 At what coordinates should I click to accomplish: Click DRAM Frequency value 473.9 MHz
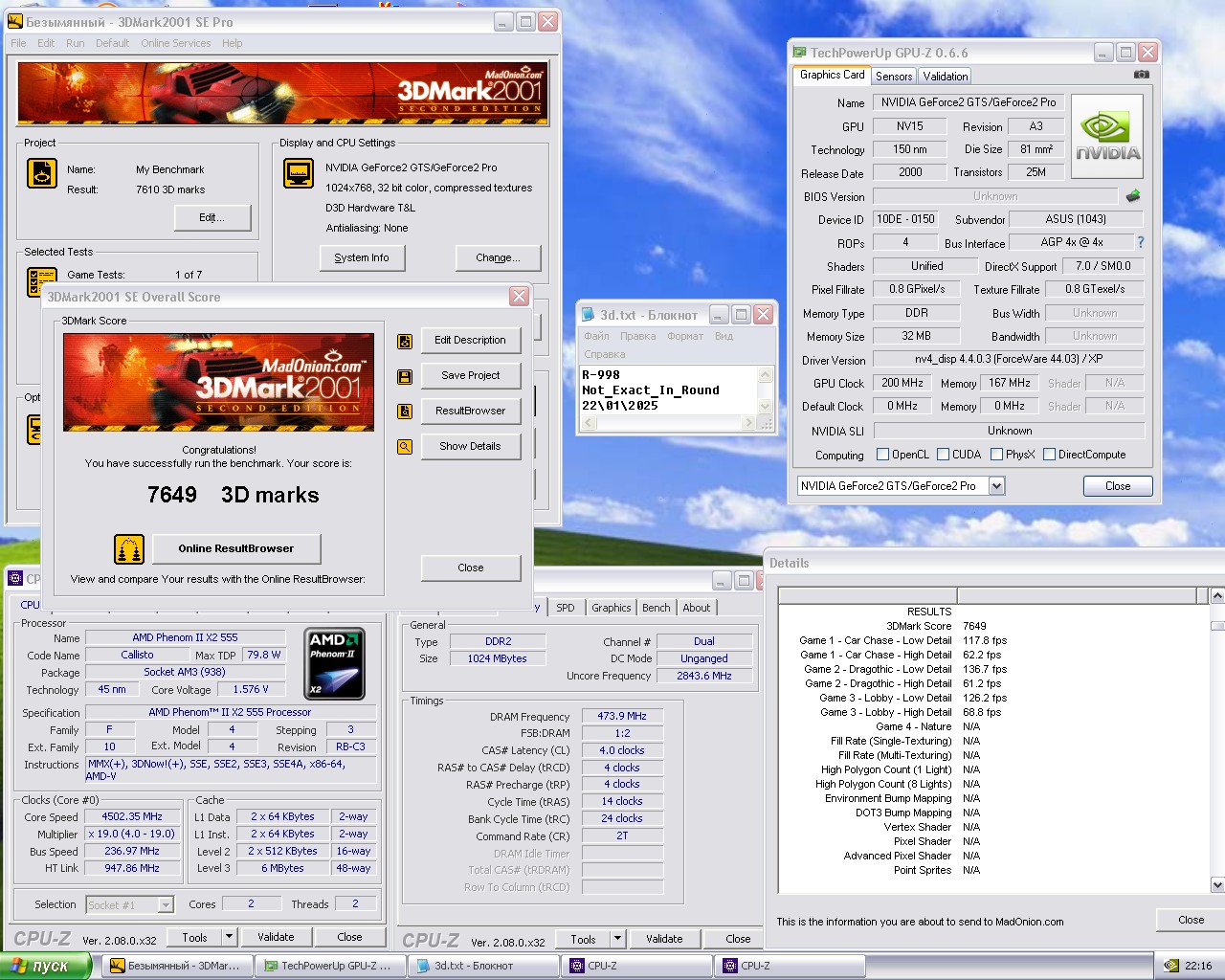click(x=622, y=716)
